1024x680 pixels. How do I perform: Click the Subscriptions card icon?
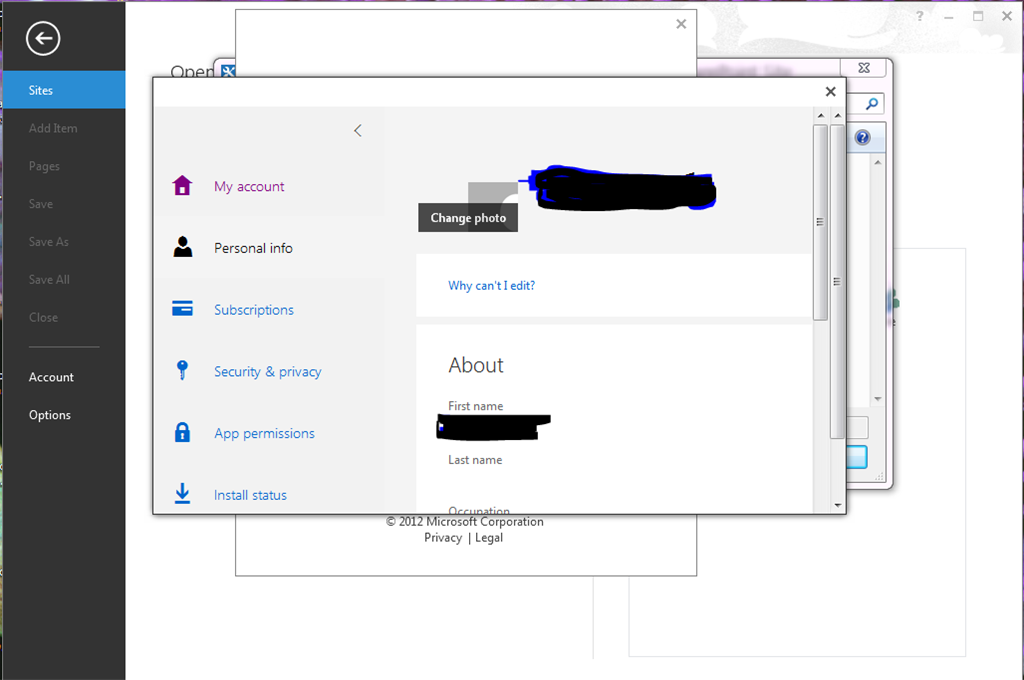point(182,308)
